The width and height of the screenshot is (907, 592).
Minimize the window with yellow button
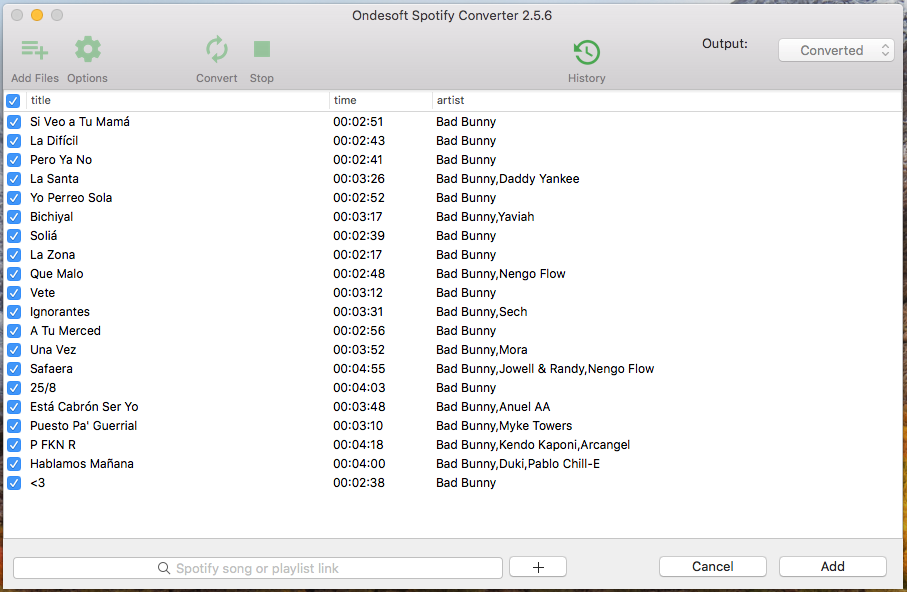pos(37,15)
